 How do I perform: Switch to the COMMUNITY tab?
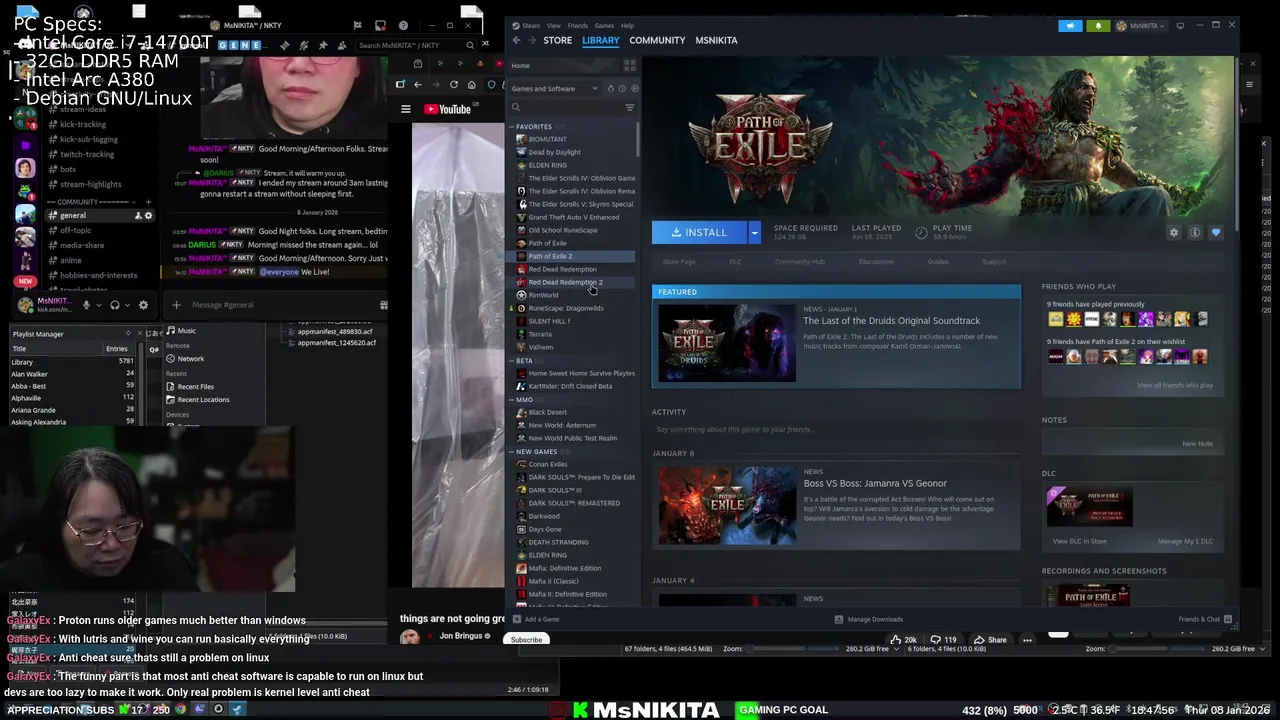coord(657,40)
